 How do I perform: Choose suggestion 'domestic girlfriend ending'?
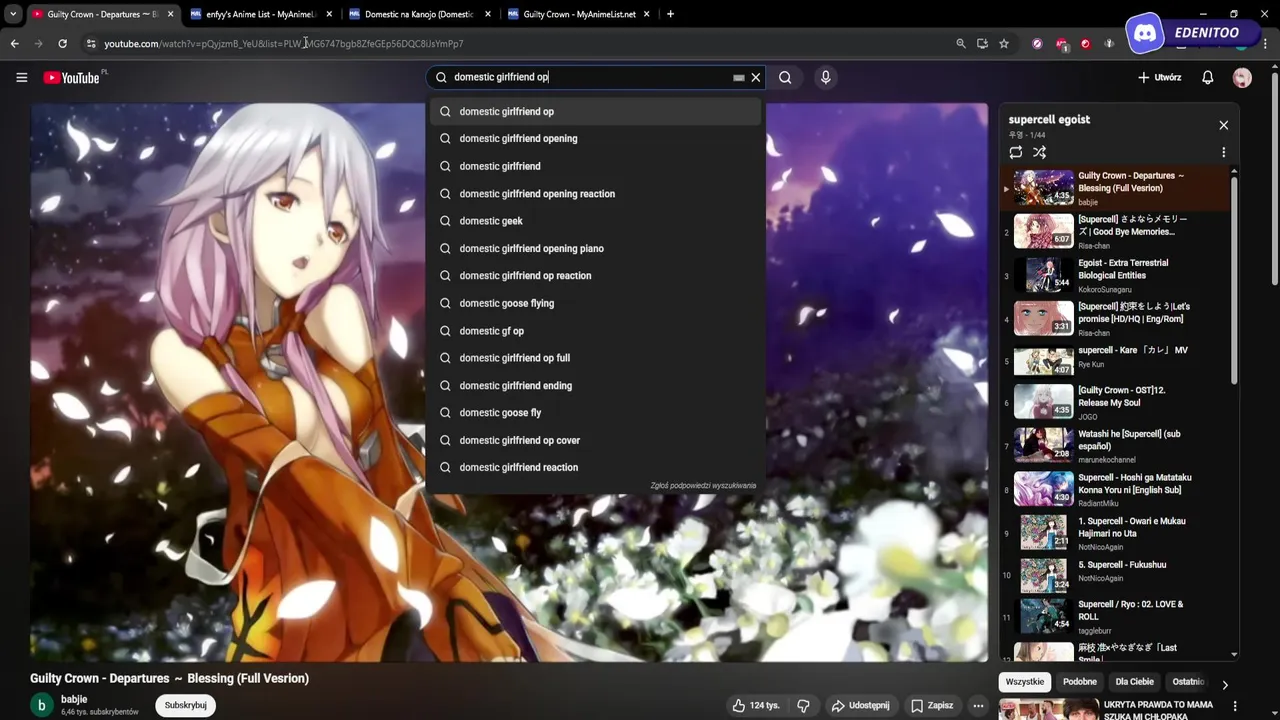(x=595, y=385)
